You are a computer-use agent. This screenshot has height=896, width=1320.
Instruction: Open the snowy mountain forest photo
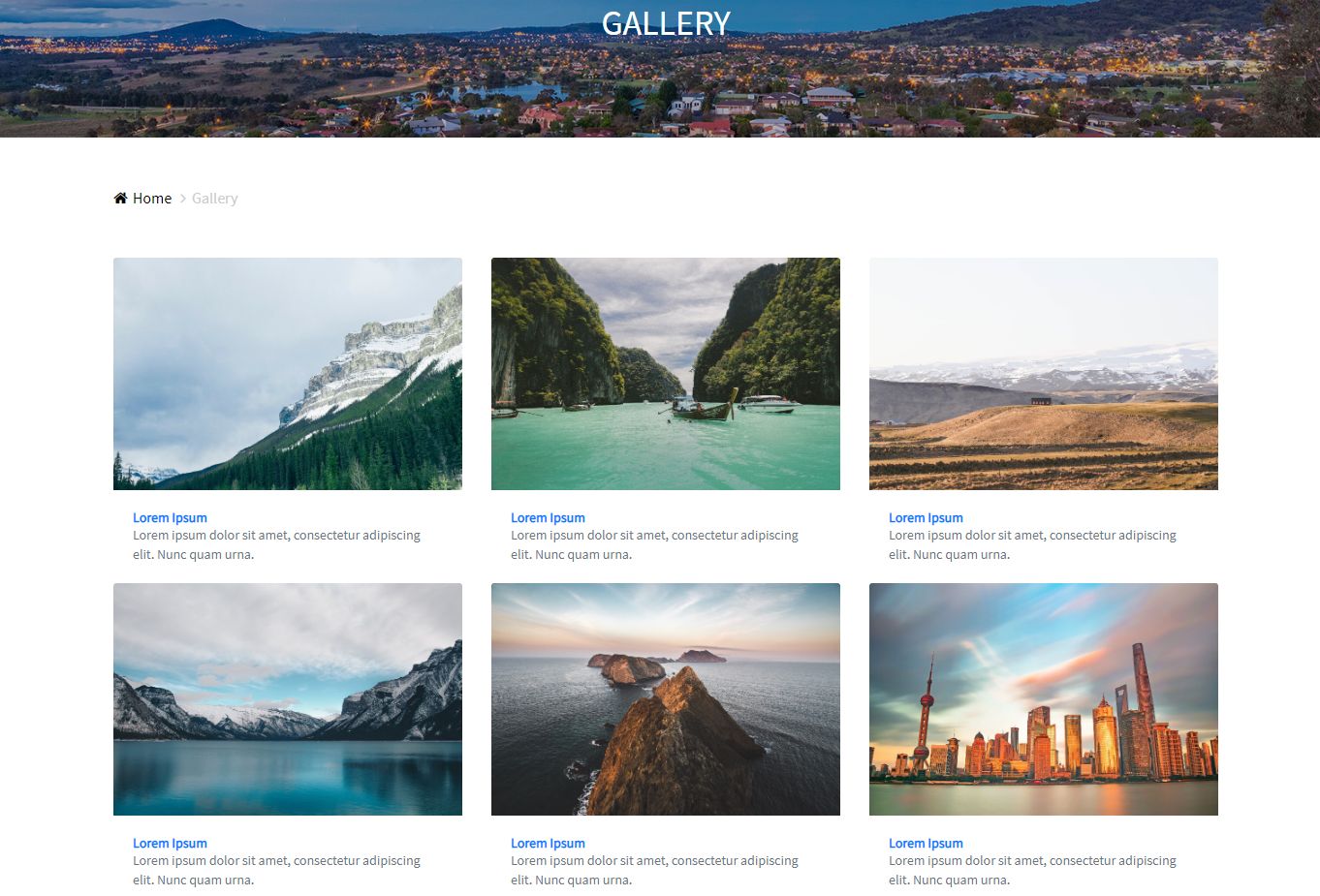(x=288, y=374)
